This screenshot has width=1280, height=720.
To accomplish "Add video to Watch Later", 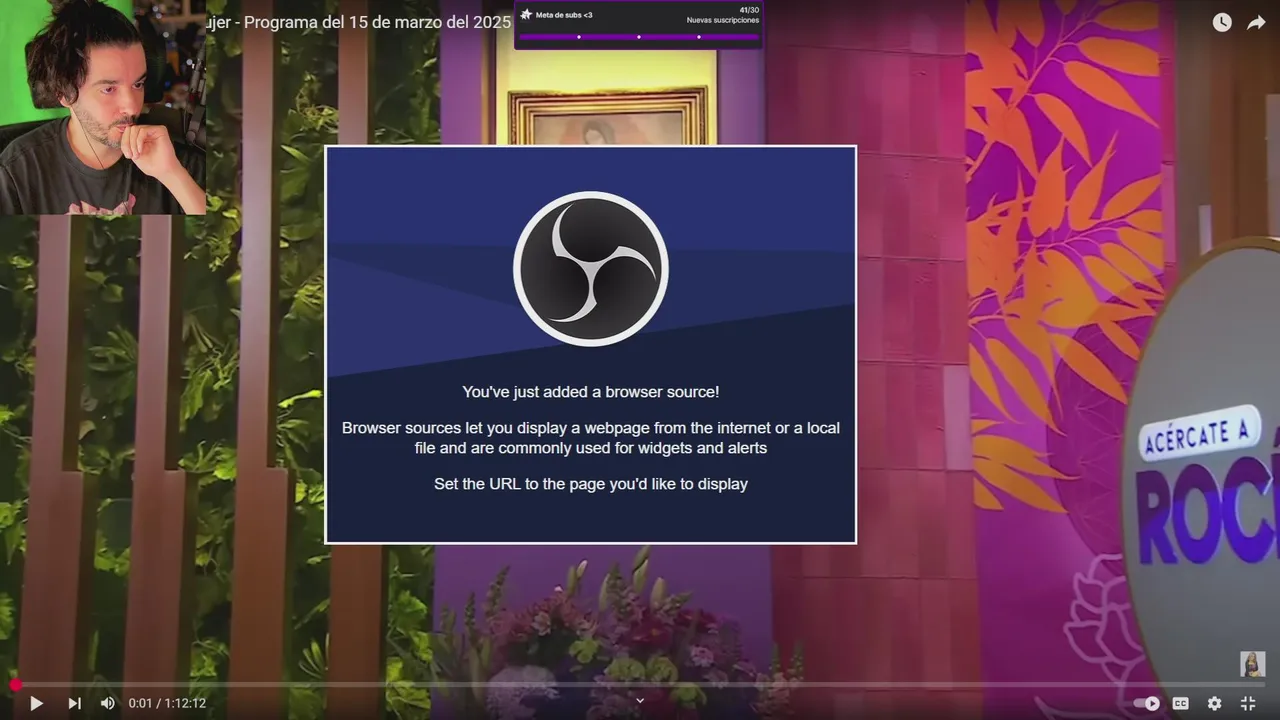I will point(1222,22).
